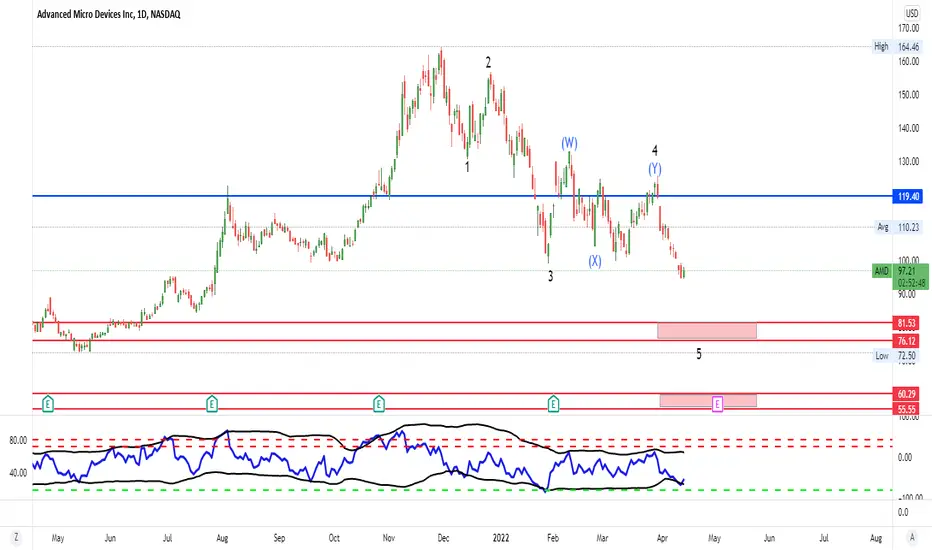Click the Apr label on time axis

pyautogui.click(x=662, y=538)
